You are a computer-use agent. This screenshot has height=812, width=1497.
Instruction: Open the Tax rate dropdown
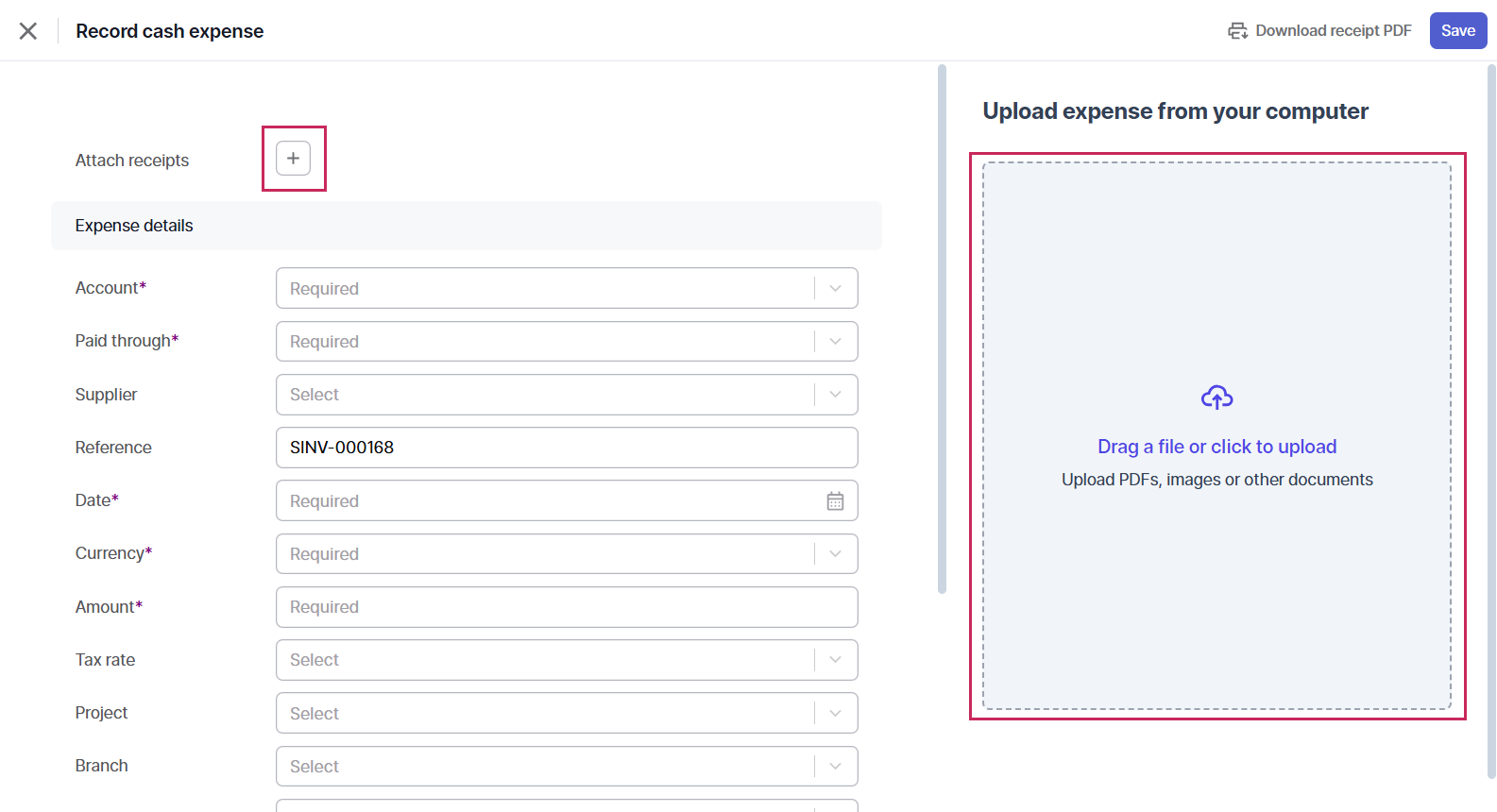pos(835,660)
